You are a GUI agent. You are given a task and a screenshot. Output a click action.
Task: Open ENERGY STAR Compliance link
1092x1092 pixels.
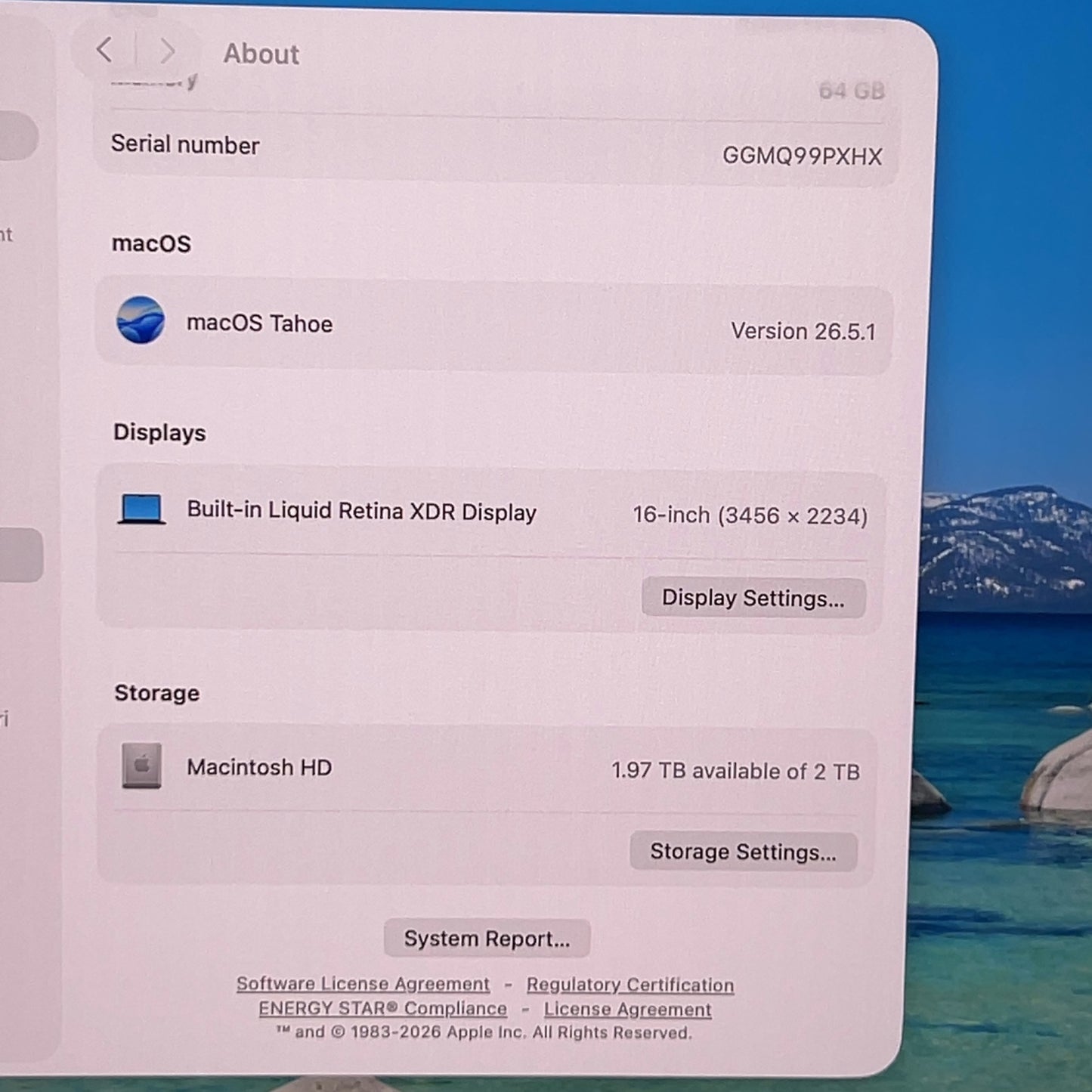click(x=382, y=1009)
